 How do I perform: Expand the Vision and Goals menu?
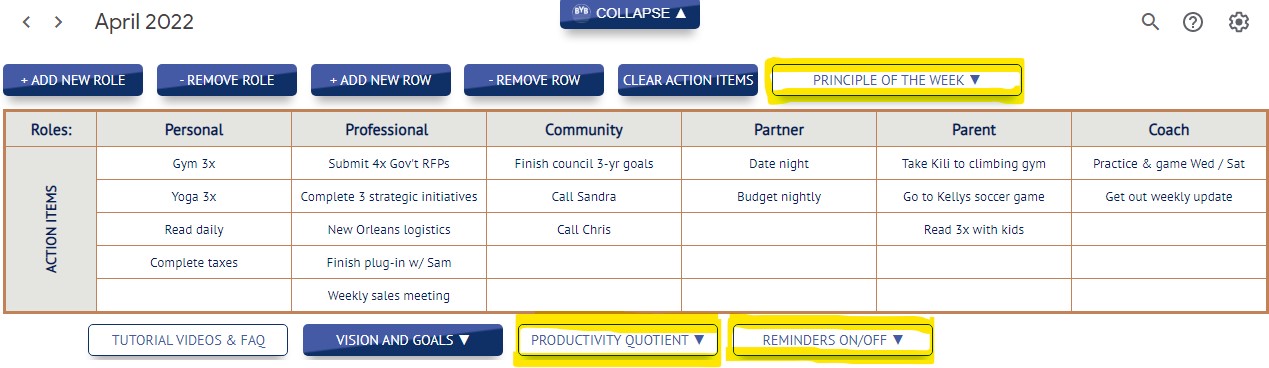403,340
